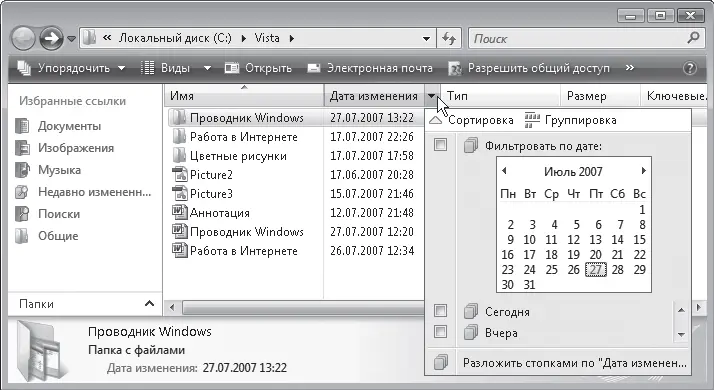Choose Группировка in the dropdown panel
This screenshot has height=390, width=714.
(x=571, y=120)
